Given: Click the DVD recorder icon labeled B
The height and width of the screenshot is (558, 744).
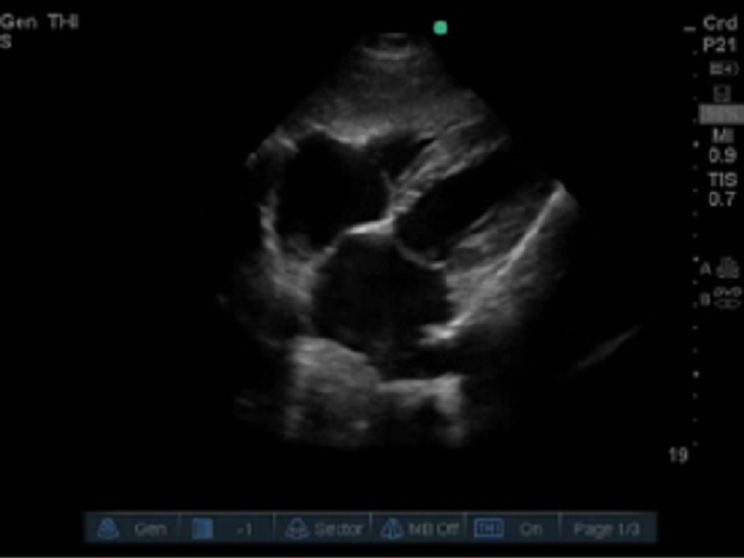Looking at the screenshot, I should point(727,297).
